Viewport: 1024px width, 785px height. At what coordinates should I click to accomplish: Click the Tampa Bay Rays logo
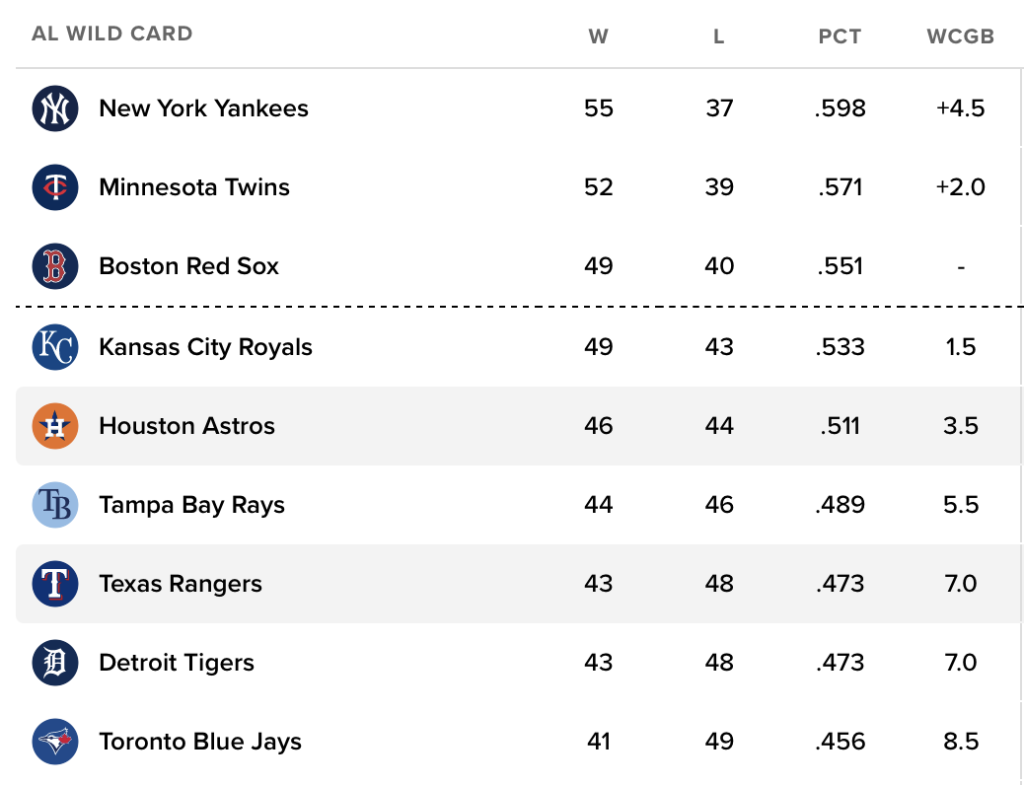55,505
